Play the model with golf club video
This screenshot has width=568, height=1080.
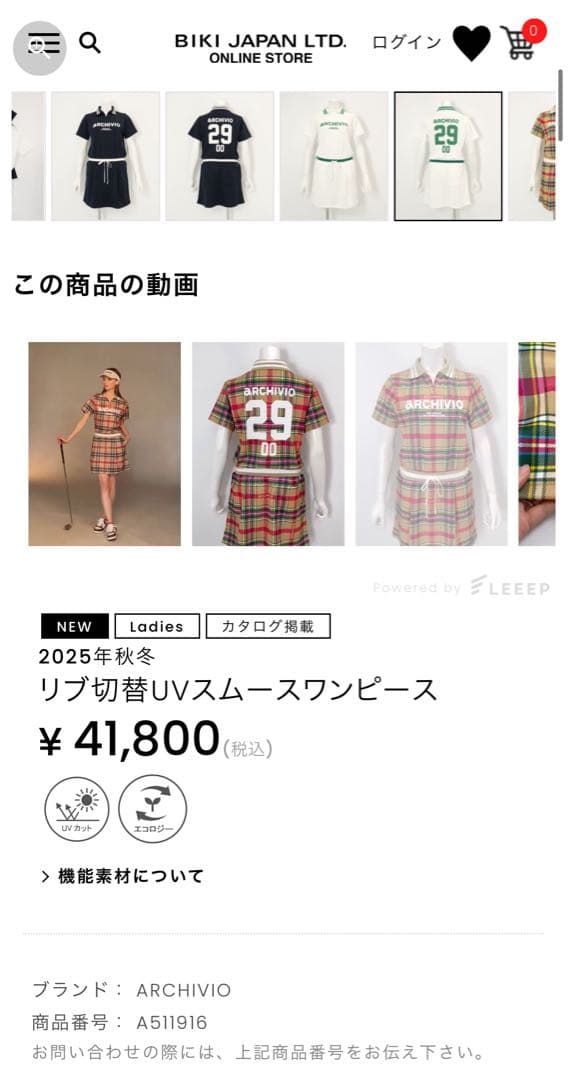coord(105,444)
